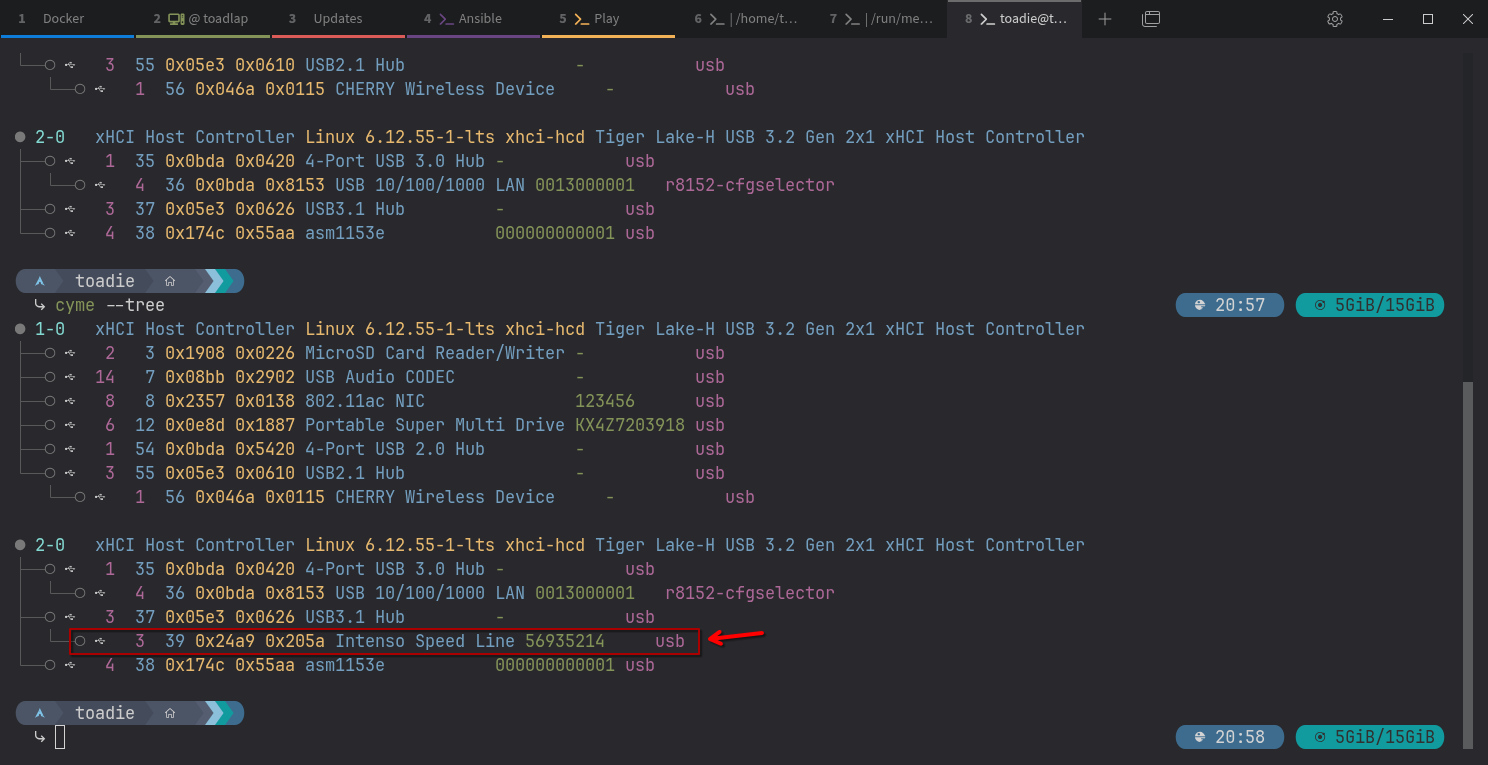This screenshot has width=1488, height=765.
Task: Open the Updates tab
Action: pos(337,19)
